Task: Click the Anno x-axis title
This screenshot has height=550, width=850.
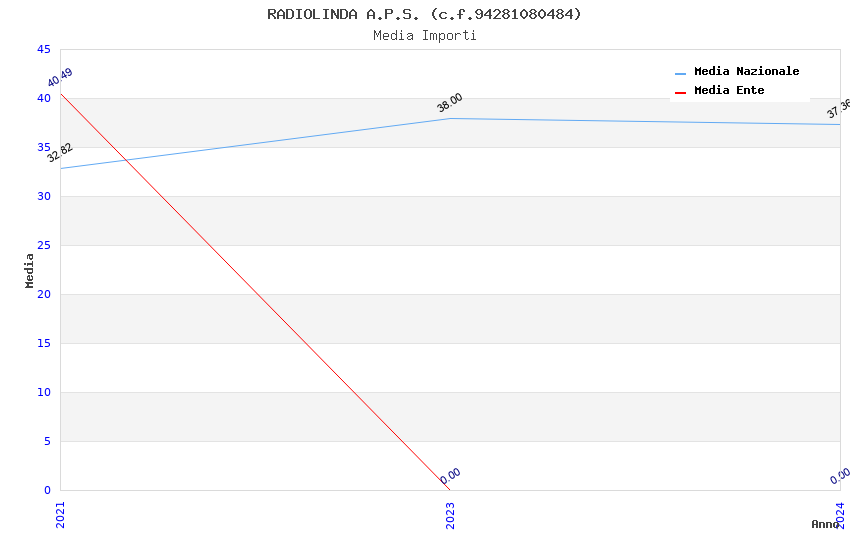Action: pos(824,524)
